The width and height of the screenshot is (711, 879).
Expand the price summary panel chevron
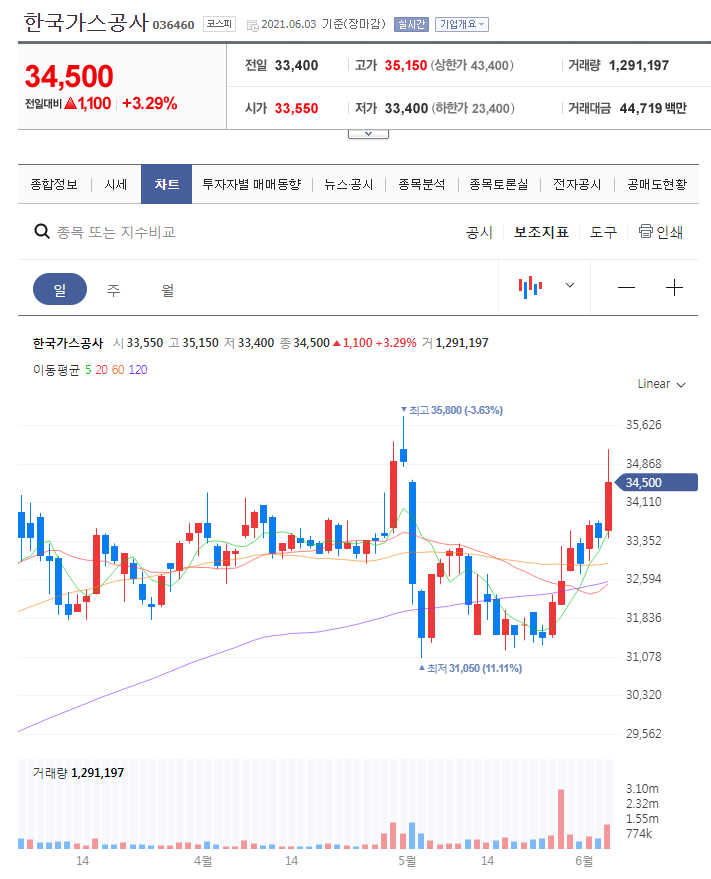368,134
